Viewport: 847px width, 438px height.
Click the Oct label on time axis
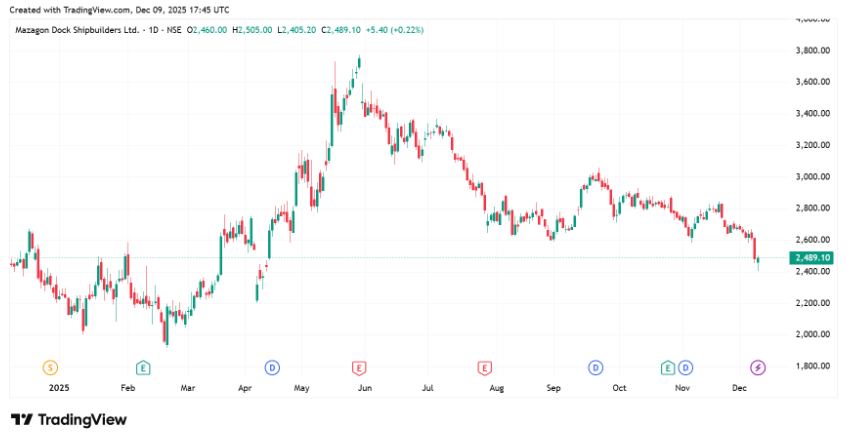tap(619, 386)
